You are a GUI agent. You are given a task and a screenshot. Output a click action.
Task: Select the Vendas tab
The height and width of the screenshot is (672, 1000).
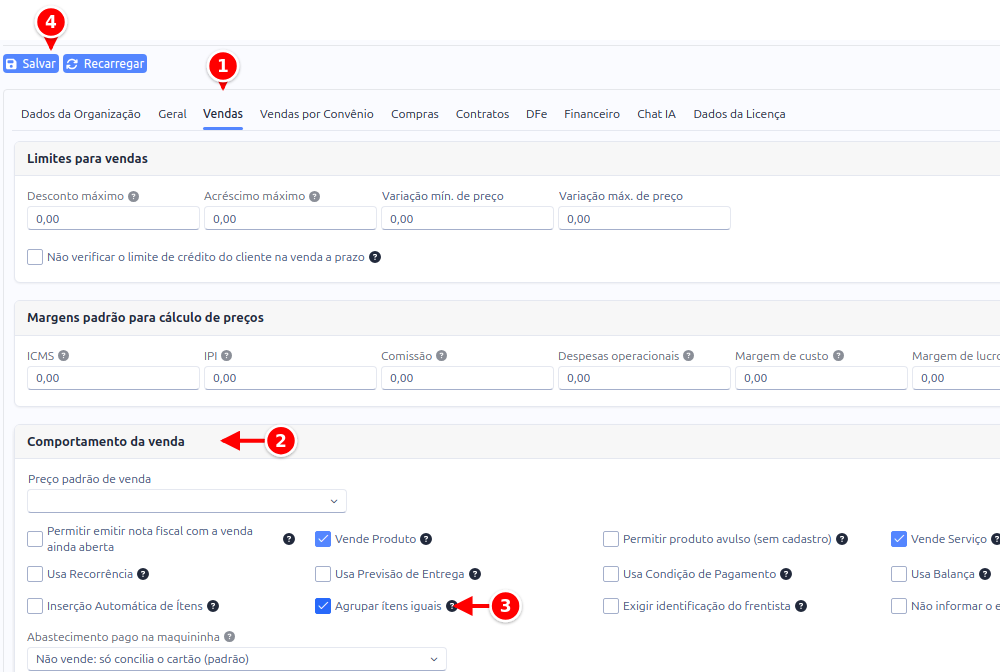[x=223, y=114]
